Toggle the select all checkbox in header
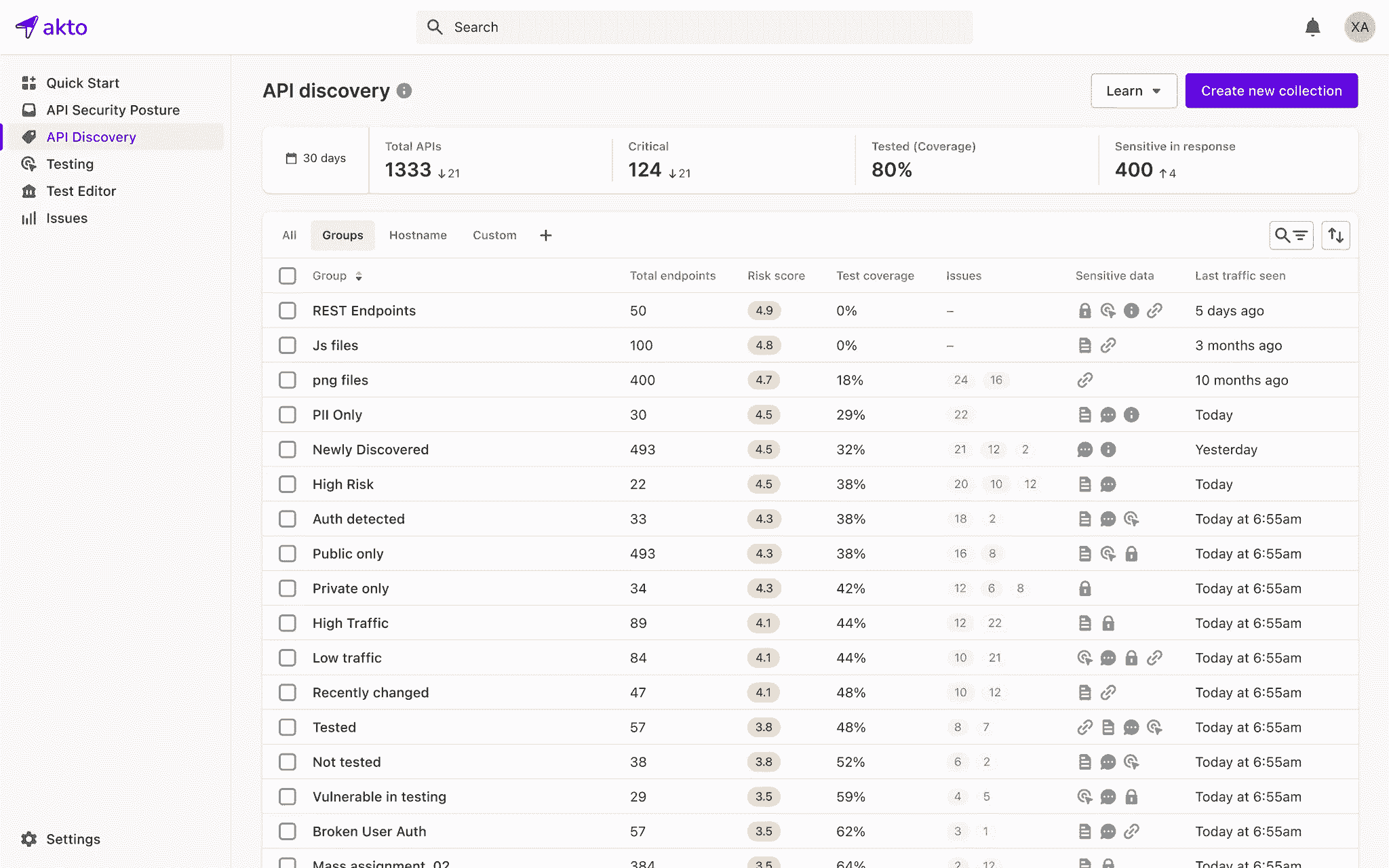 pyautogui.click(x=287, y=276)
